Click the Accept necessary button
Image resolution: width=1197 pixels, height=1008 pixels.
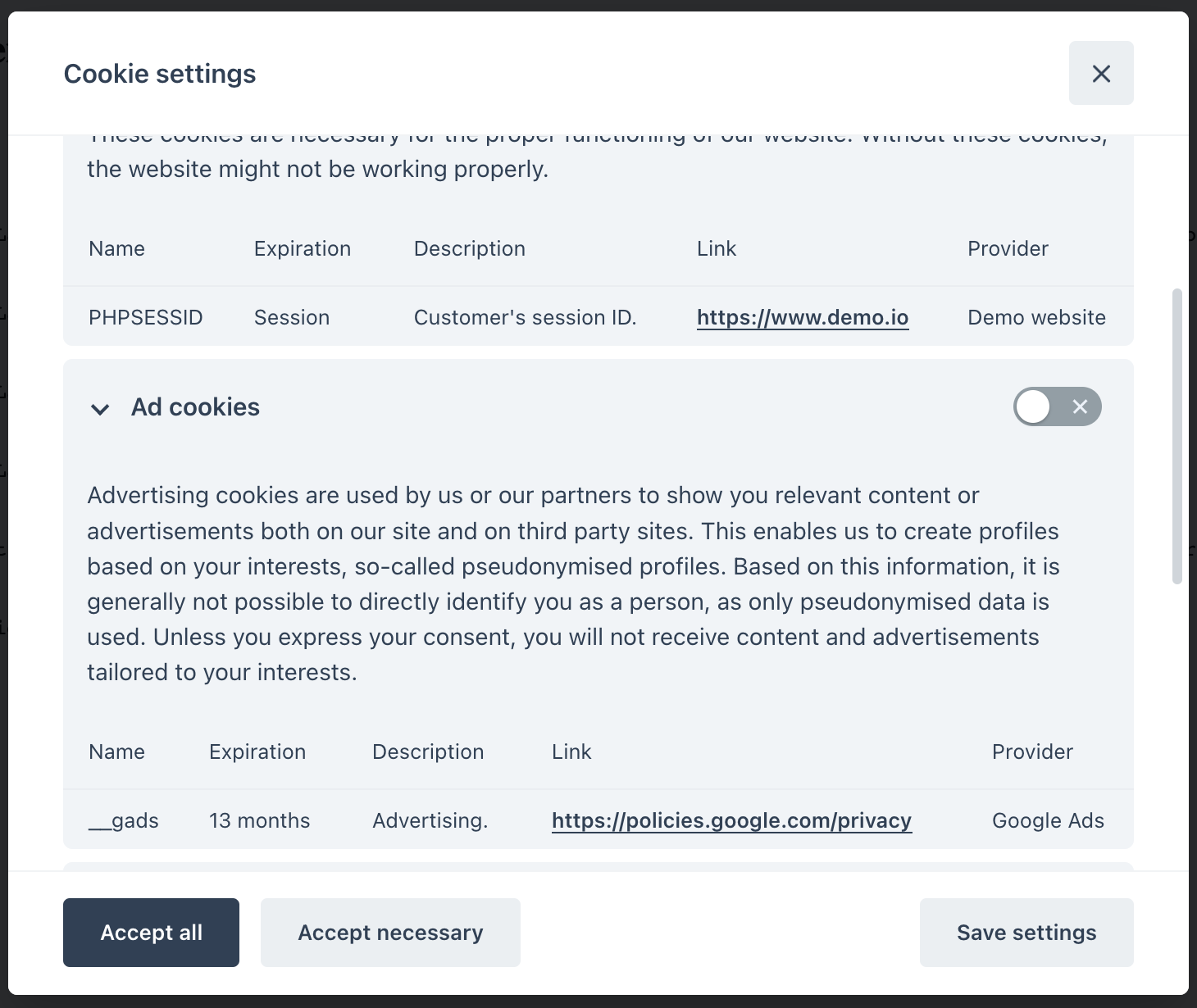tap(390, 933)
